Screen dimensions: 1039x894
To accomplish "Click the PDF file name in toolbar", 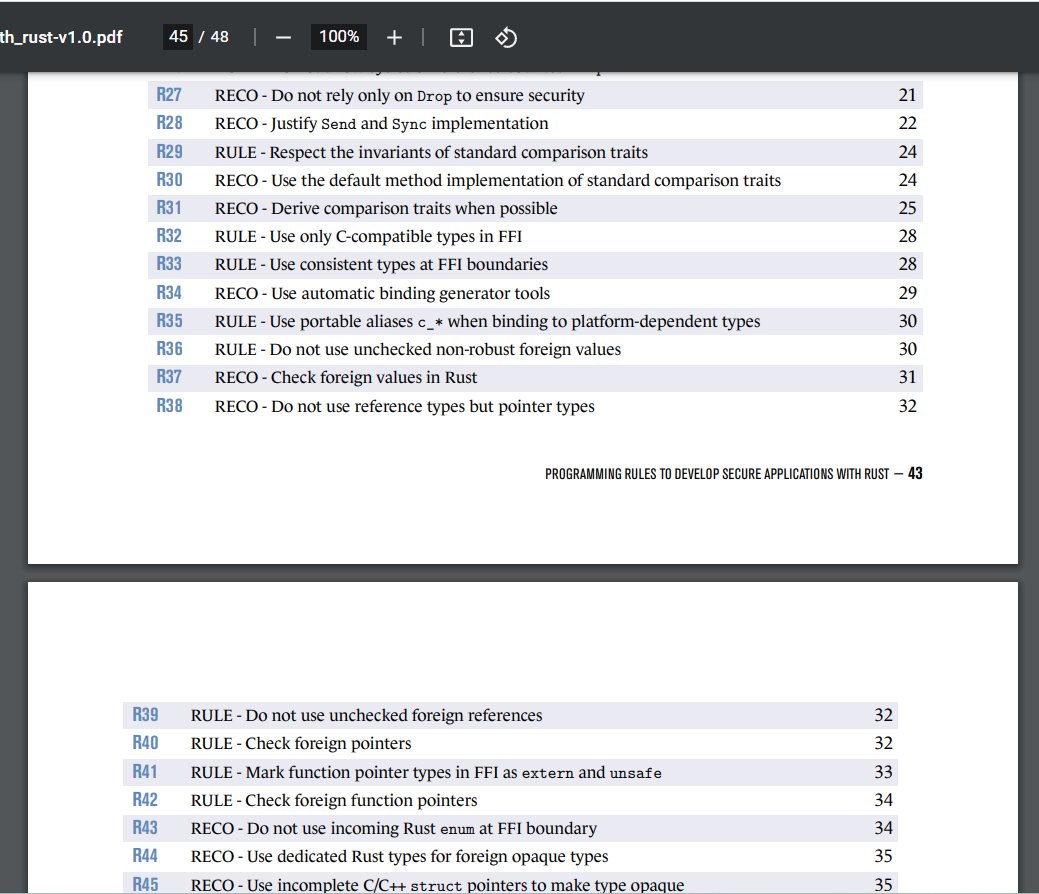I will coord(61,37).
